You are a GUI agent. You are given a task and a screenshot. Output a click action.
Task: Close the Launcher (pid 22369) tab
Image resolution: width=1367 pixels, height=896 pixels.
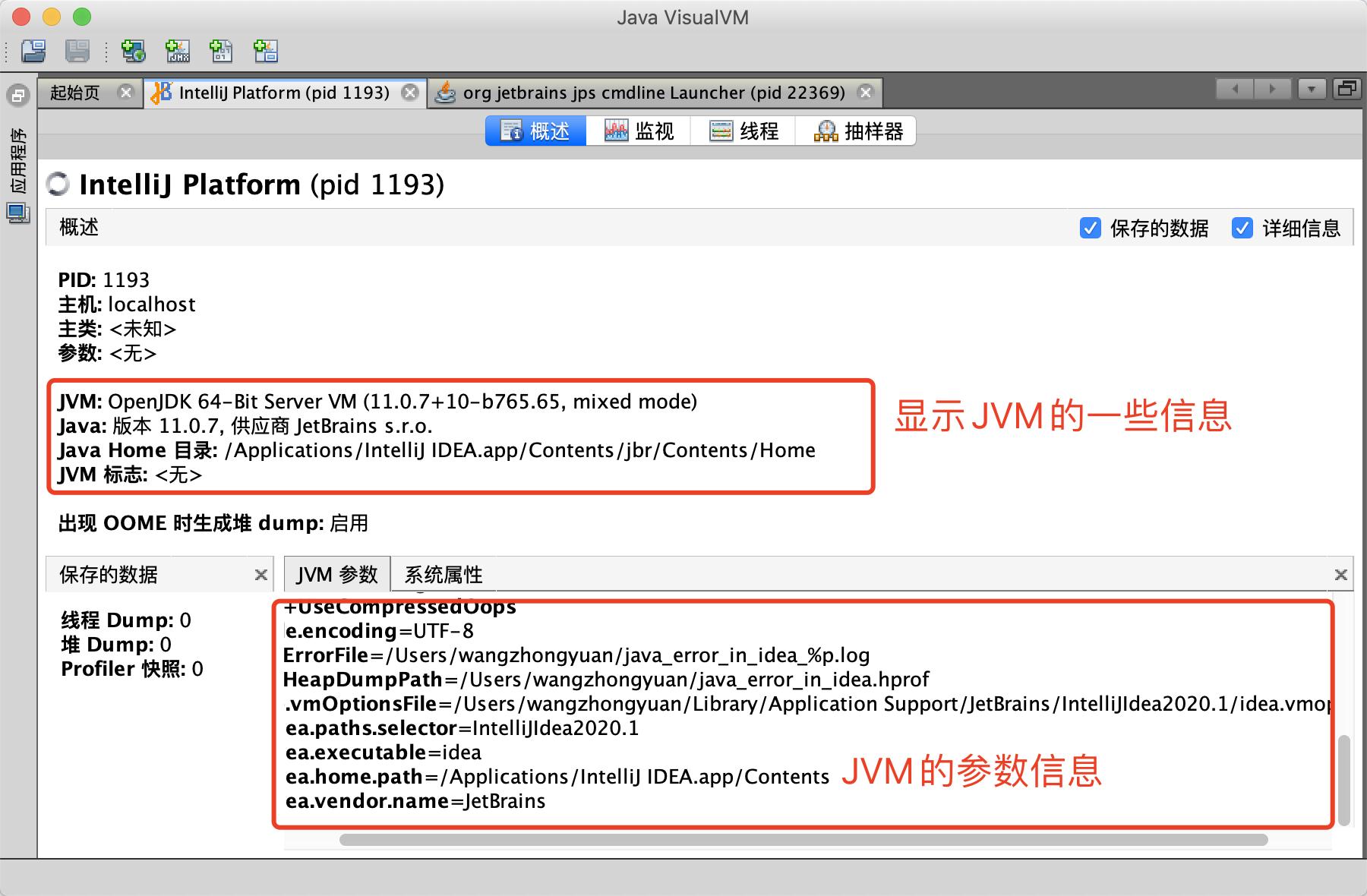pos(865,93)
